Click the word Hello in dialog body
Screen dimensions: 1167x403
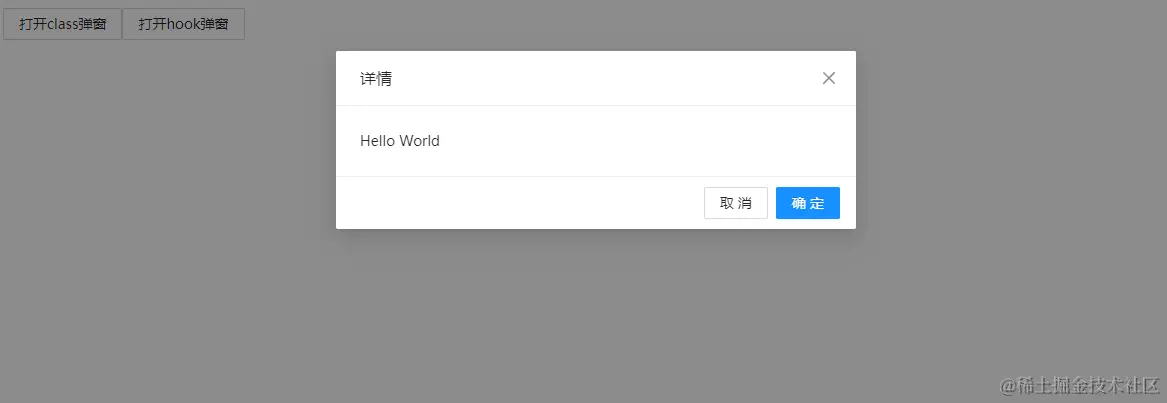pyautogui.click(x=377, y=140)
